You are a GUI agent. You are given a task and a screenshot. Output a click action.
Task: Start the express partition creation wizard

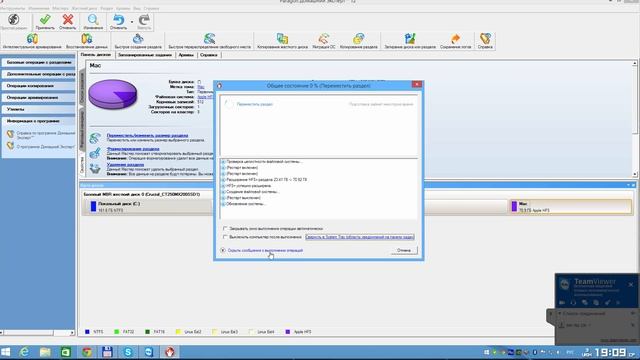[x=138, y=41]
